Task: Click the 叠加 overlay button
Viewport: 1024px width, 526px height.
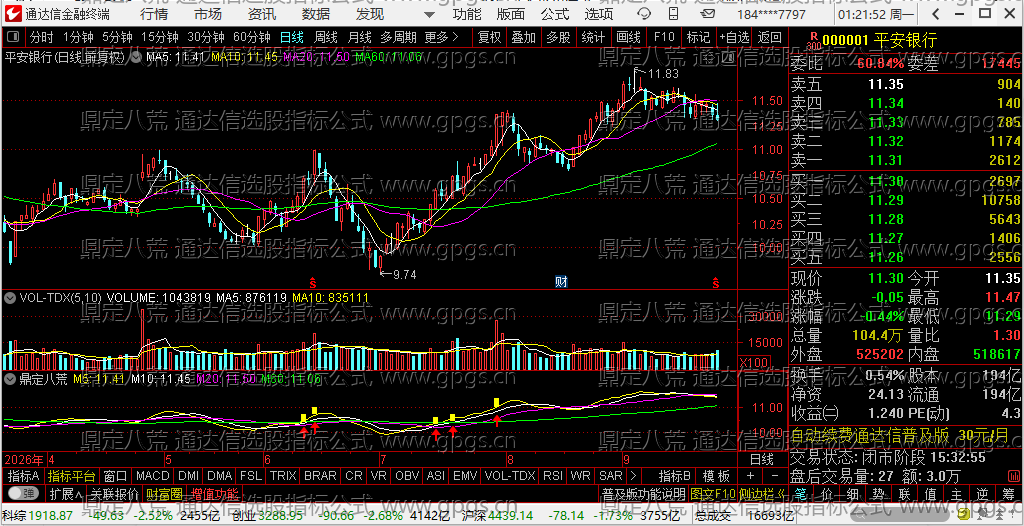Action: [524, 37]
